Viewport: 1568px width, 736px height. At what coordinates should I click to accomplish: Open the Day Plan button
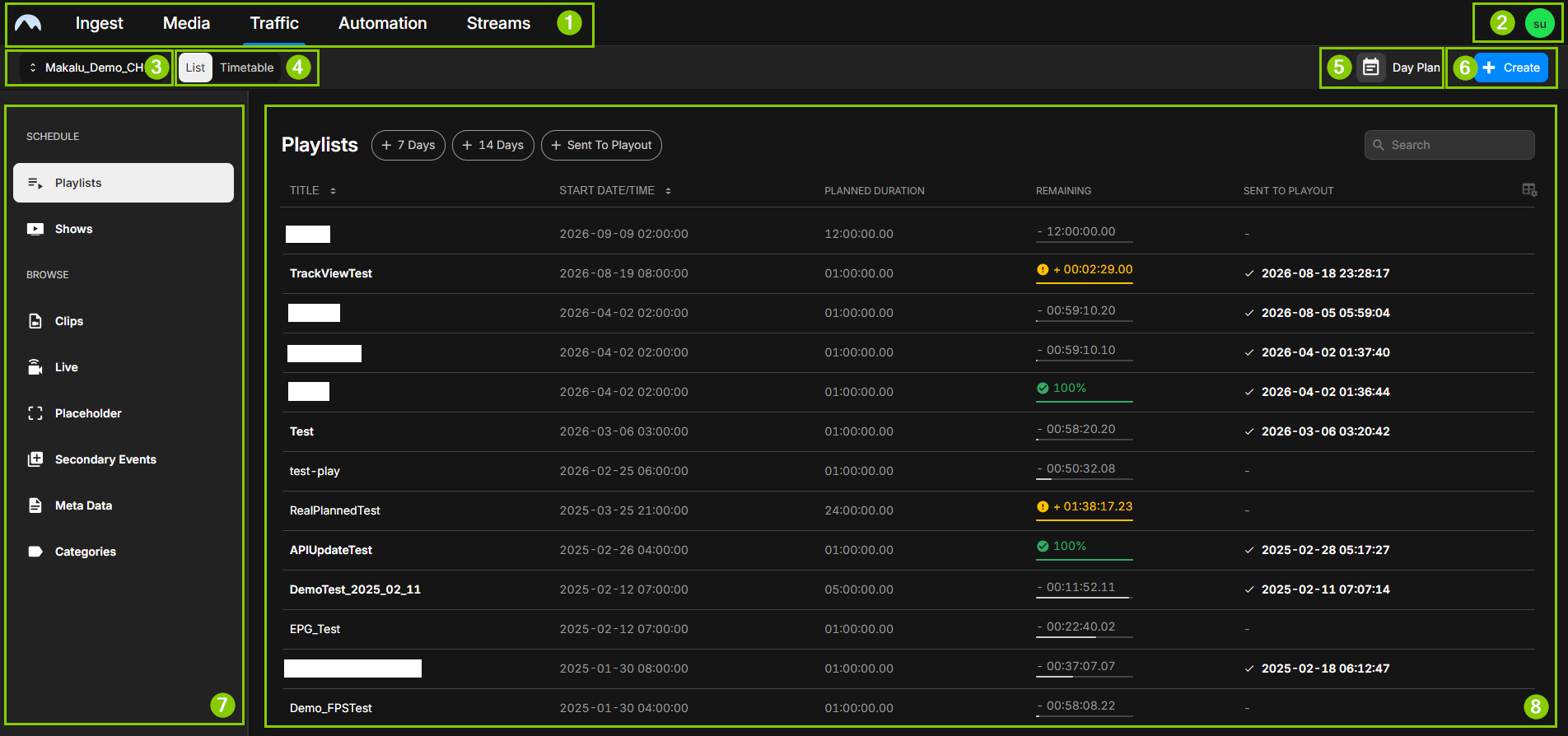1399,68
